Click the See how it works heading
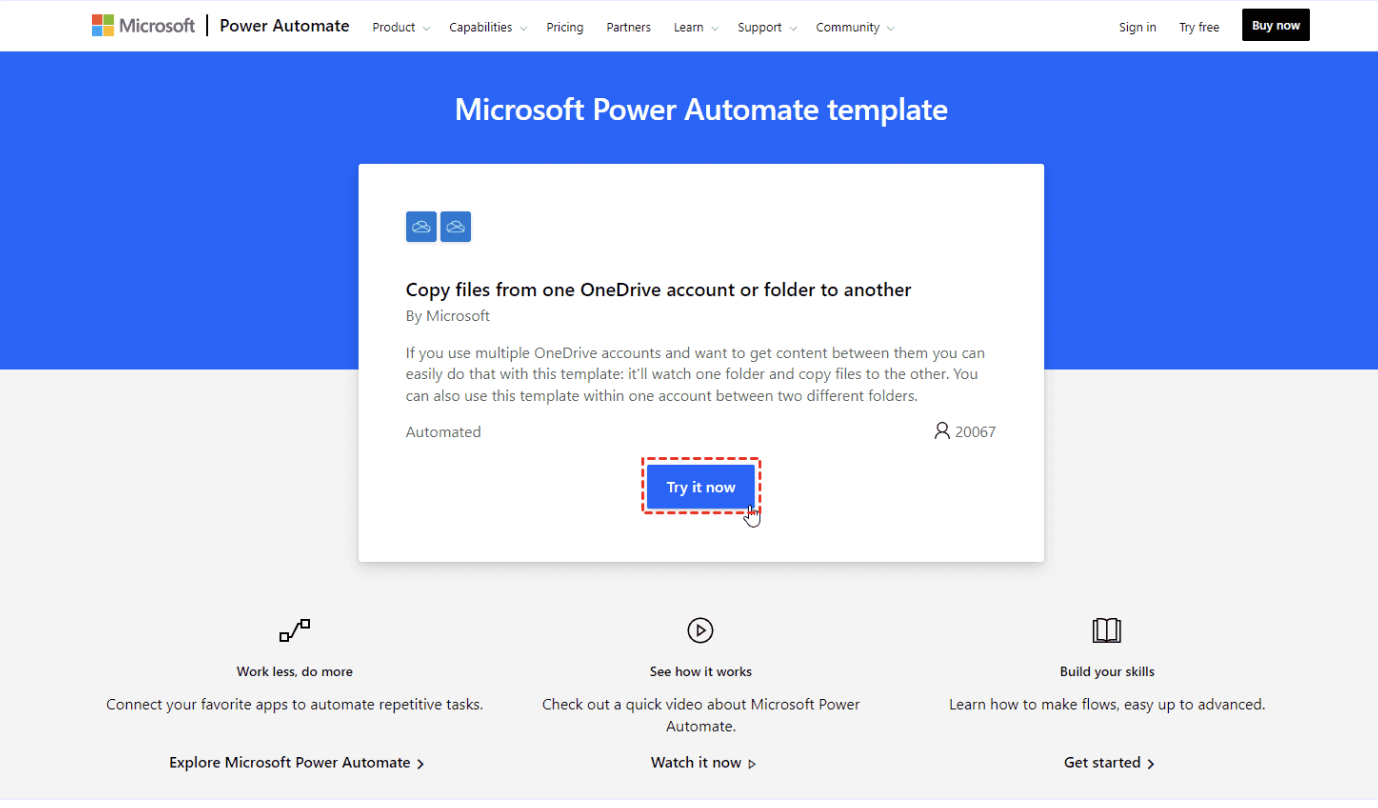The height and width of the screenshot is (808, 1378). click(x=701, y=672)
